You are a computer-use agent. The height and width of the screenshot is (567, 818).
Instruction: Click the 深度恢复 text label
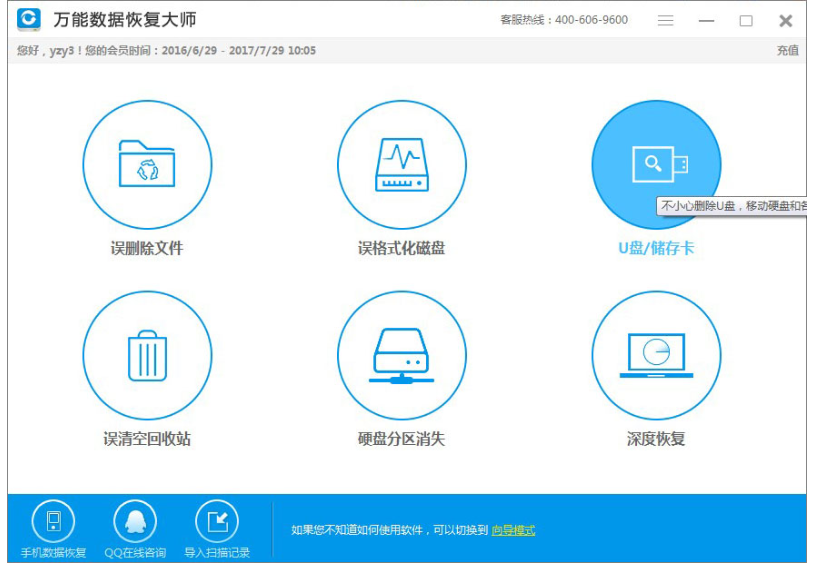point(656,439)
